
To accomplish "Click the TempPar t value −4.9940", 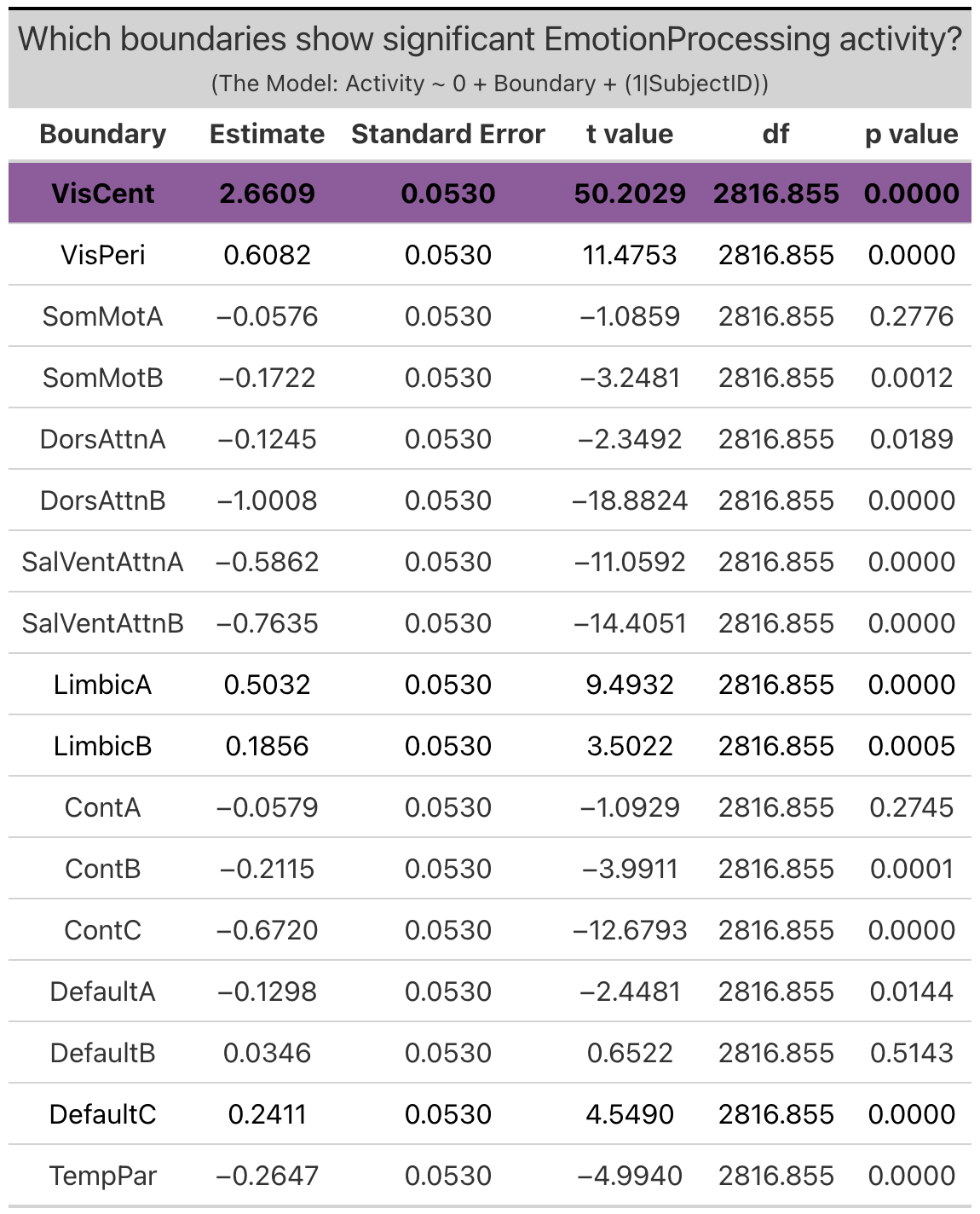I will [x=630, y=1176].
